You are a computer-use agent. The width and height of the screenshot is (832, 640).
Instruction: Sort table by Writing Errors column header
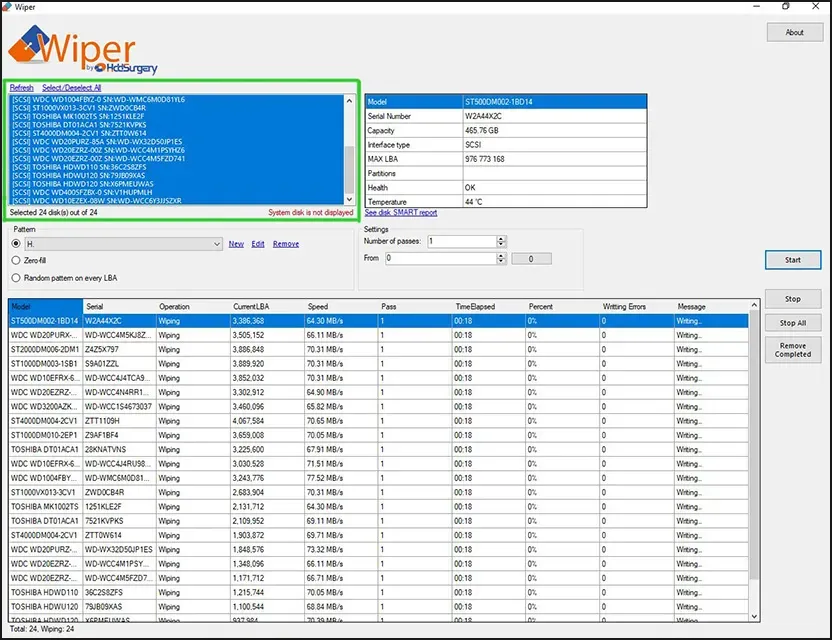point(637,307)
